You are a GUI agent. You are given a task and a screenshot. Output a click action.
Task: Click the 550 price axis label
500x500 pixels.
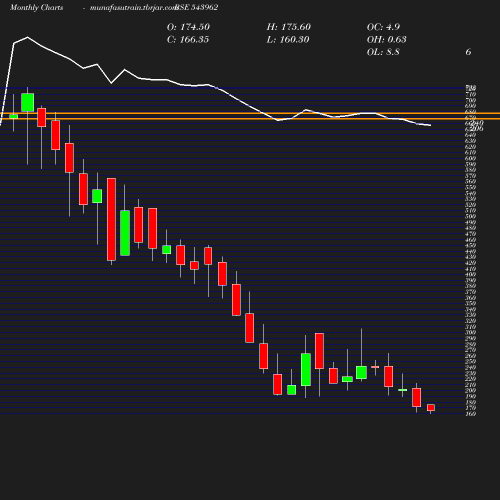click(x=470, y=187)
